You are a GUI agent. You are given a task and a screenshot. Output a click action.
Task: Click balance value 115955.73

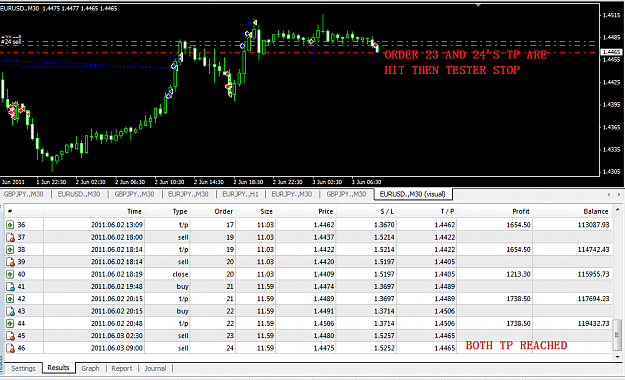coord(594,274)
